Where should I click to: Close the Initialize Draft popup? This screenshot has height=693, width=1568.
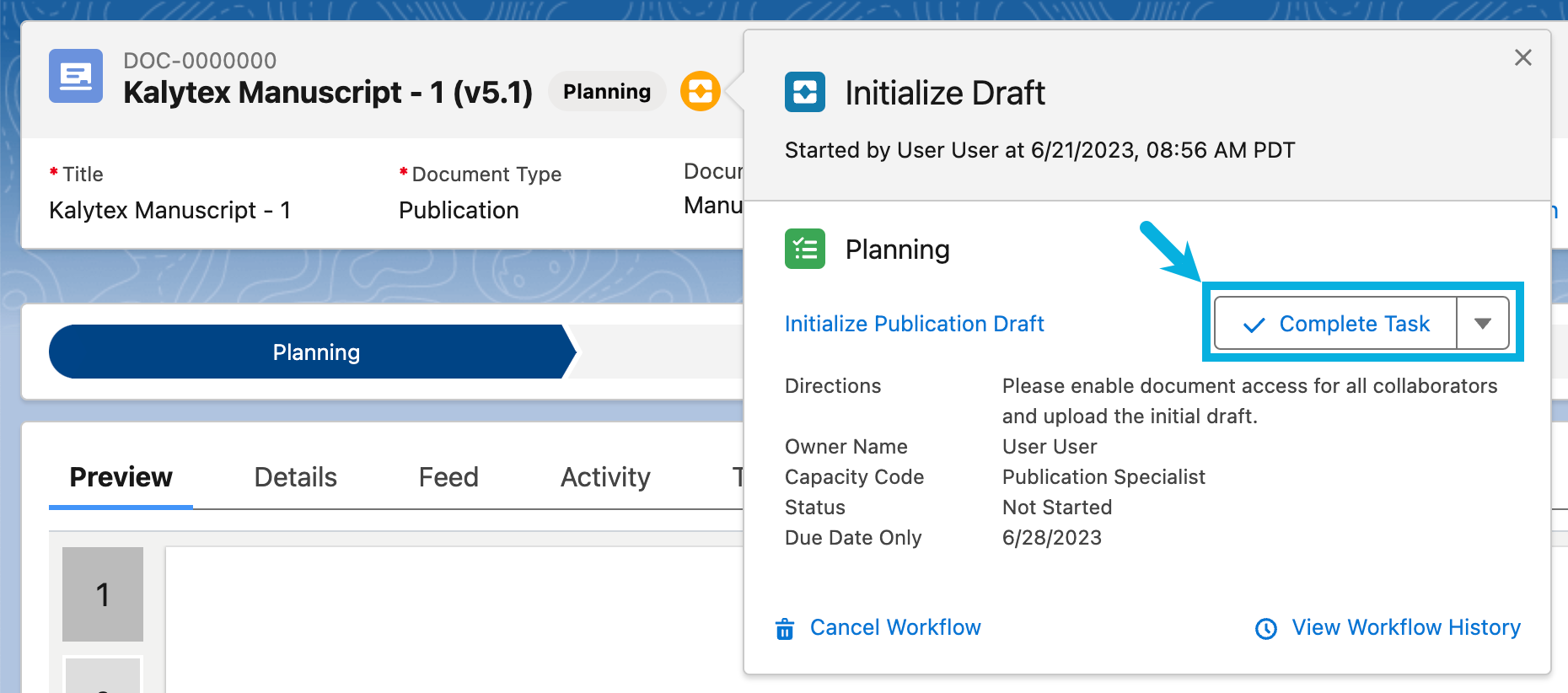1522,57
